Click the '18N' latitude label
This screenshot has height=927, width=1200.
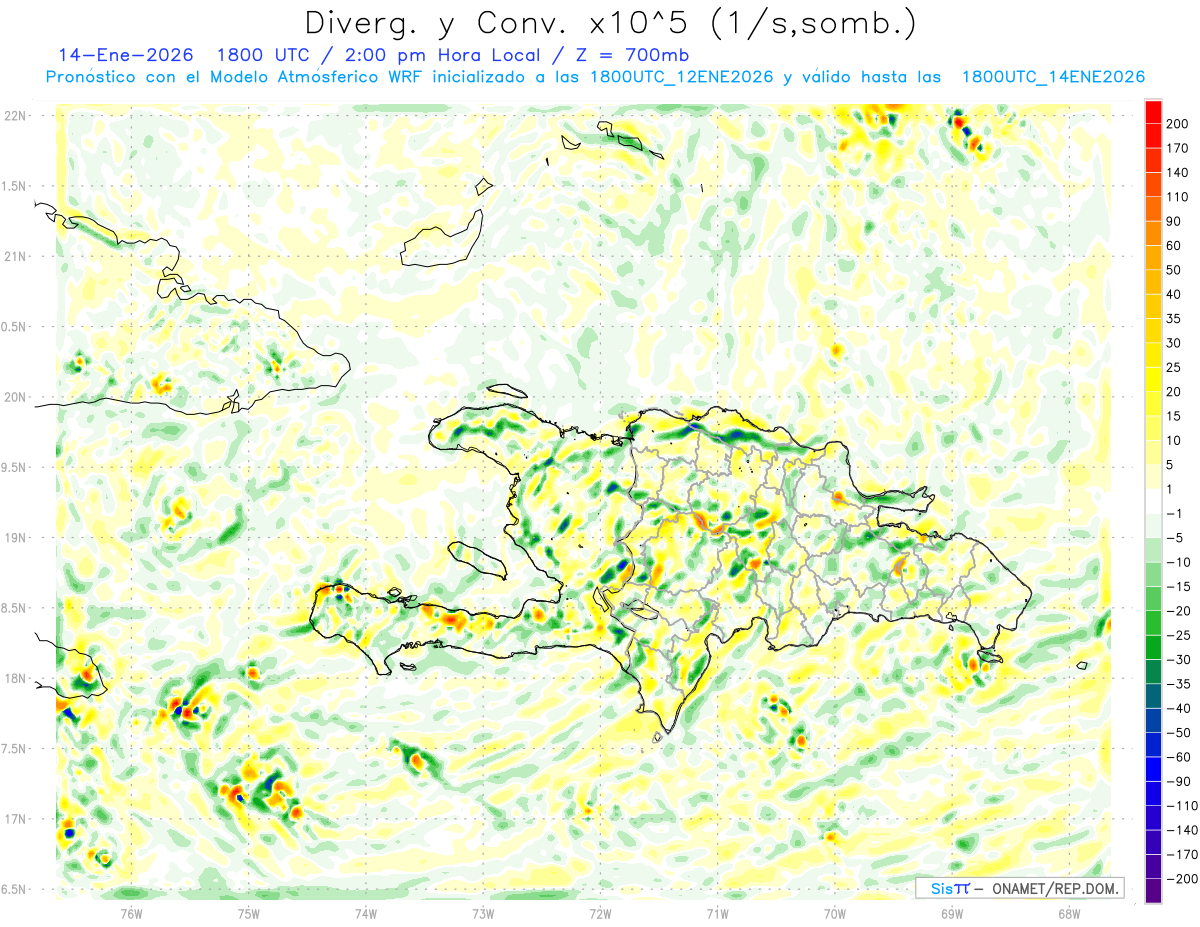[x=14, y=678]
